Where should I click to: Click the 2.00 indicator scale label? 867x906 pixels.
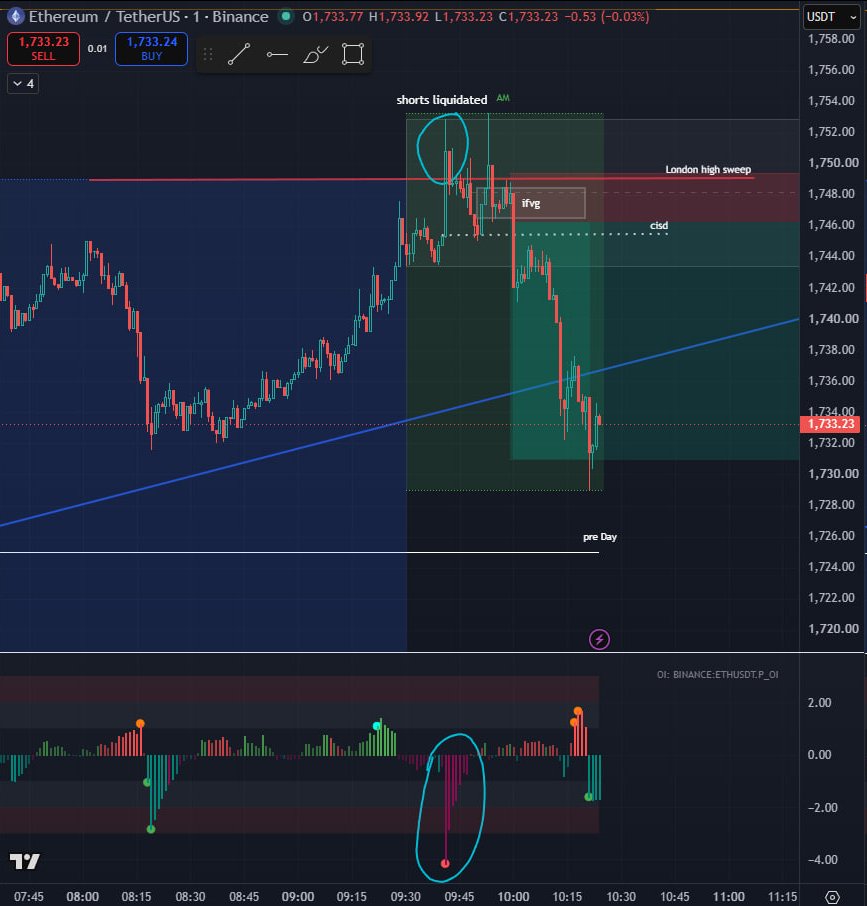[x=820, y=703]
